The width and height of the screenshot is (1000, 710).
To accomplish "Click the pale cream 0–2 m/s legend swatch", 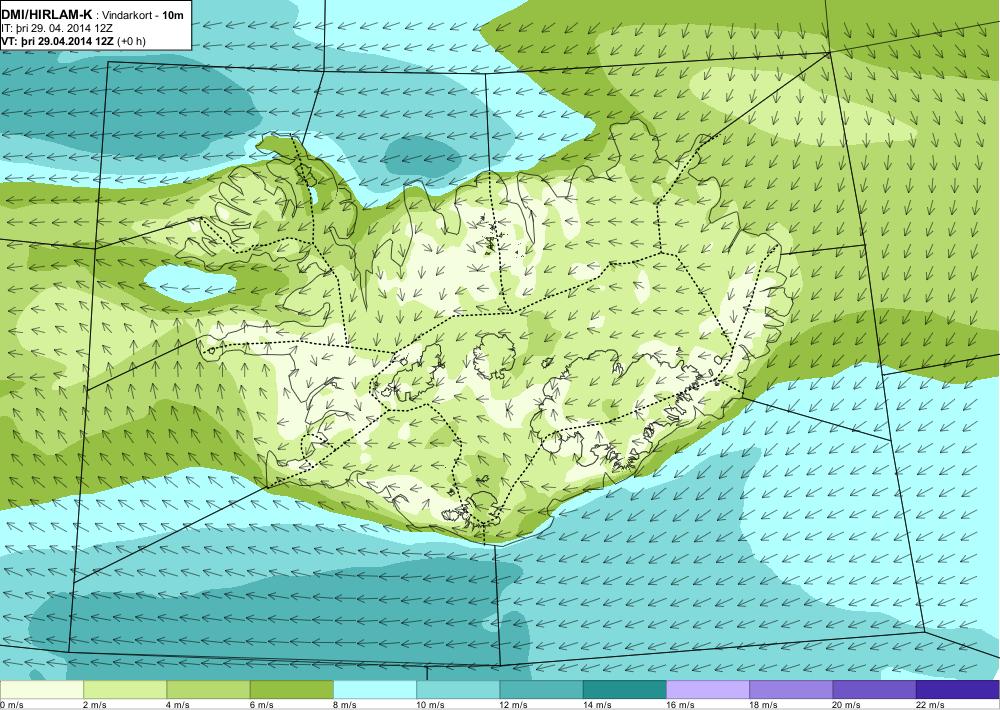I will [x=42, y=690].
